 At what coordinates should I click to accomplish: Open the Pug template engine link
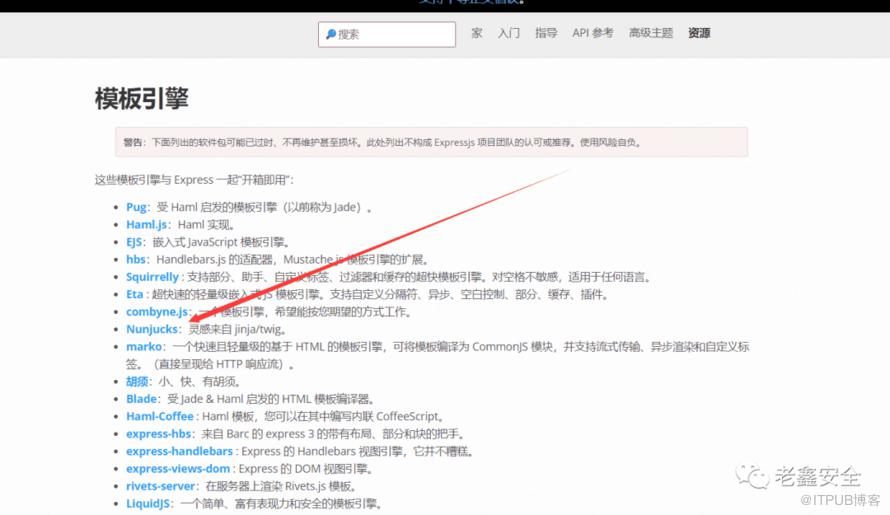(x=137, y=207)
